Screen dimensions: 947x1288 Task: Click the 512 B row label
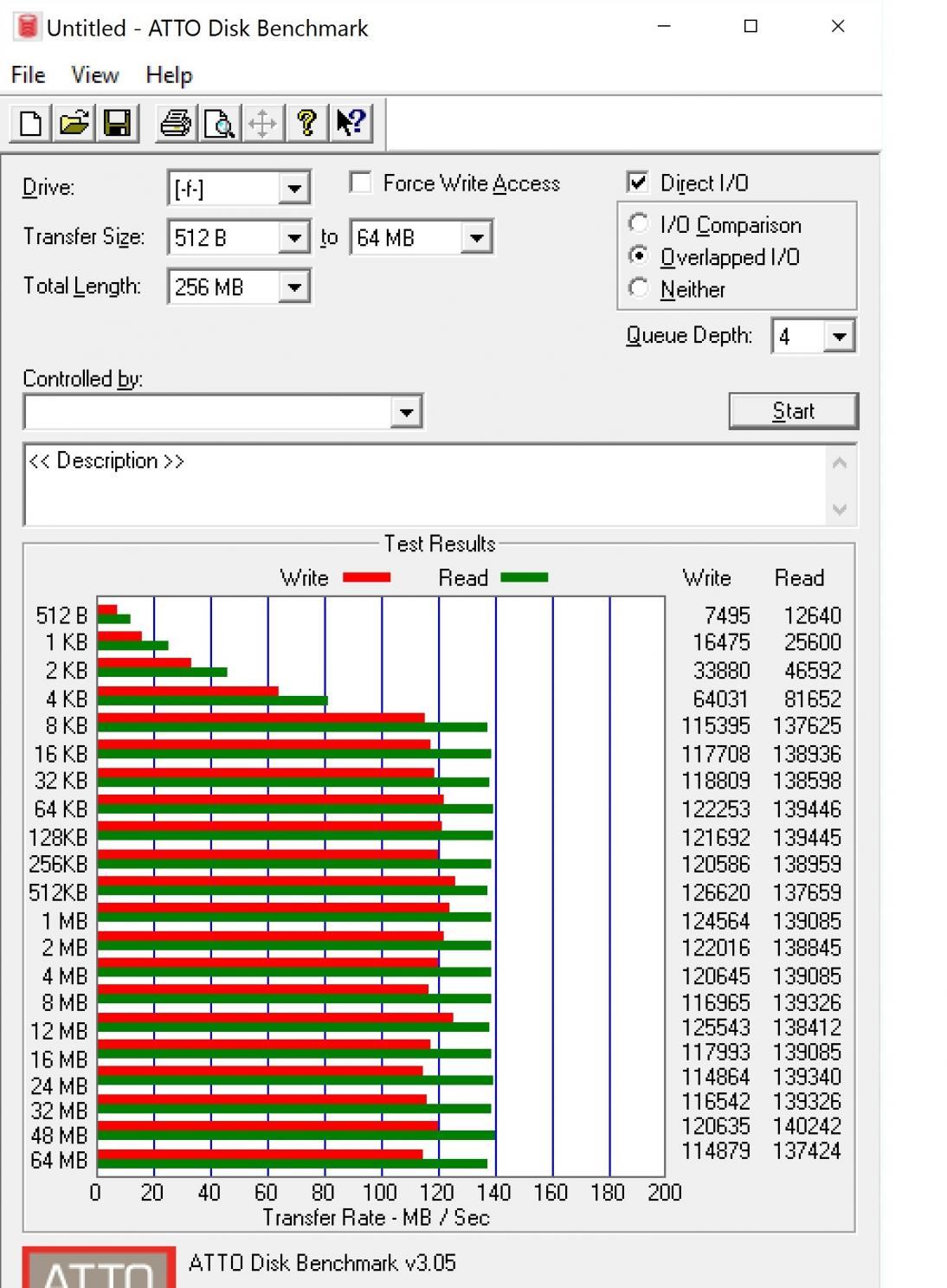pyautogui.click(x=62, y=615)
